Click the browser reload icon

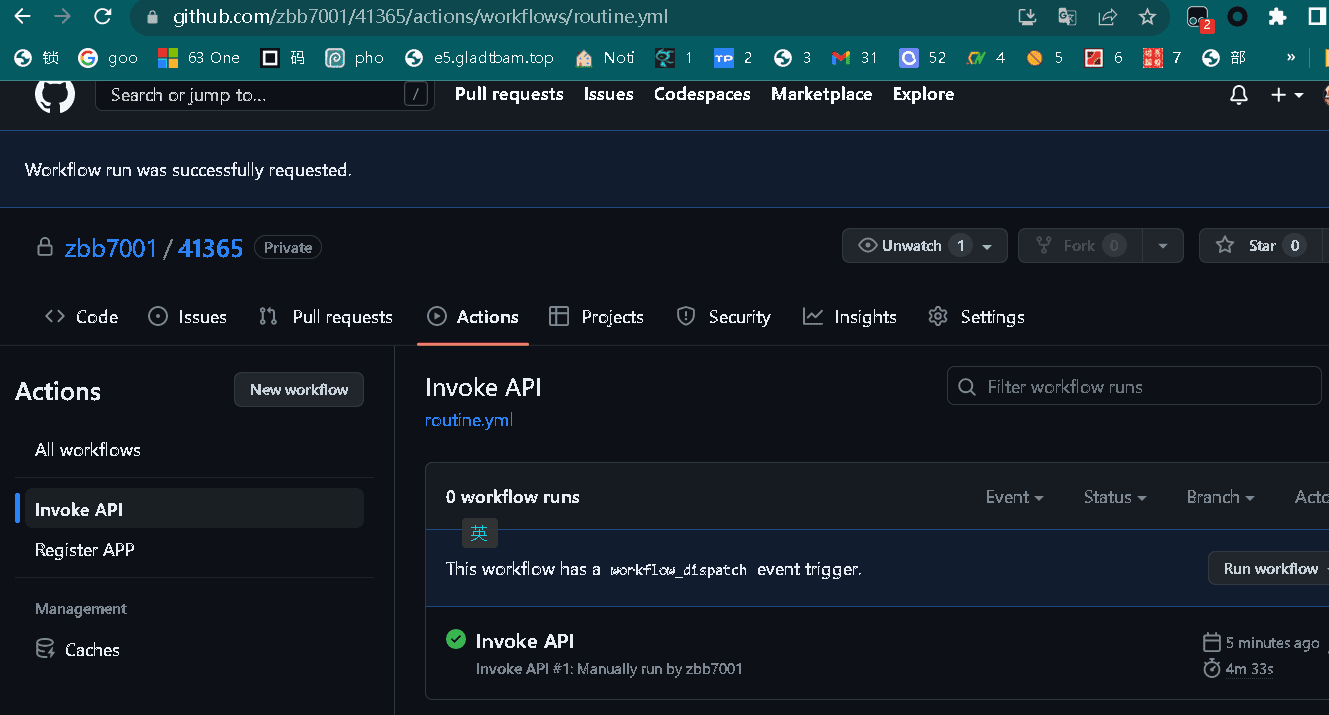pos(102,17)
